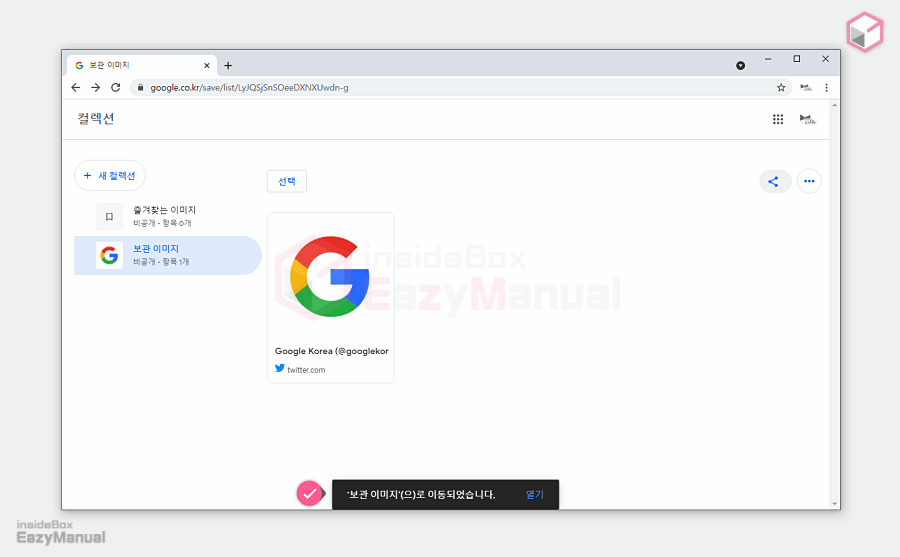Click the Google G thumbnail beside 보관 이미지

[109, 255]
